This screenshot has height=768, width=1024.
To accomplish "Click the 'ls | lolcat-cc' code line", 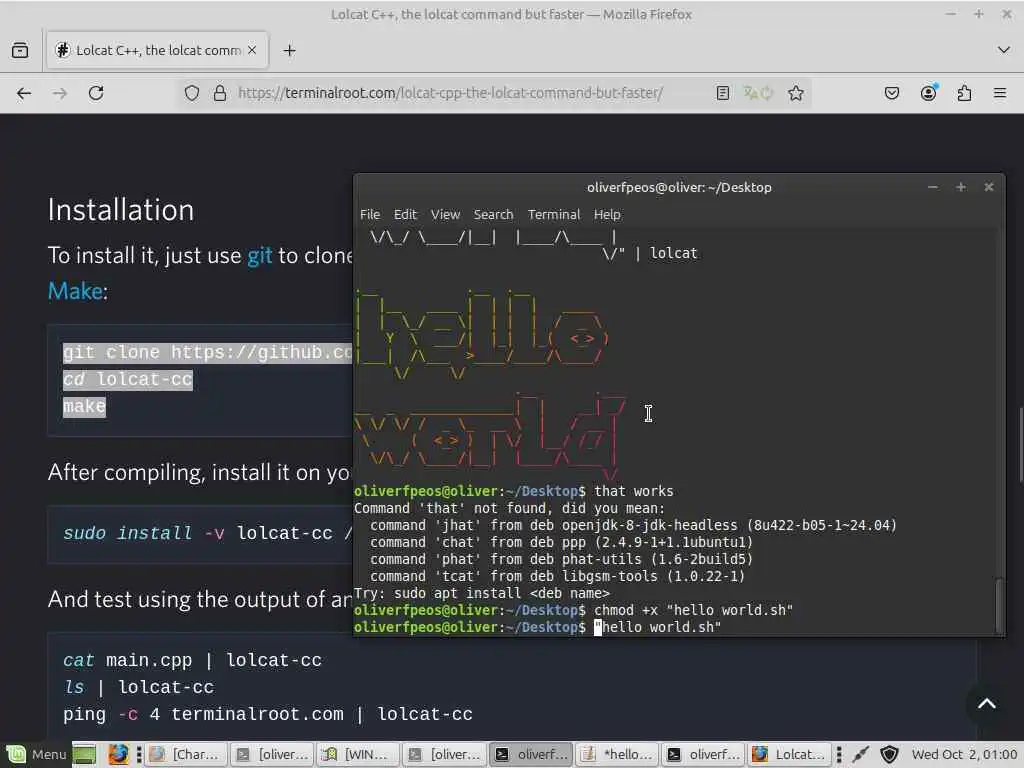I will [x=138, y=687].
